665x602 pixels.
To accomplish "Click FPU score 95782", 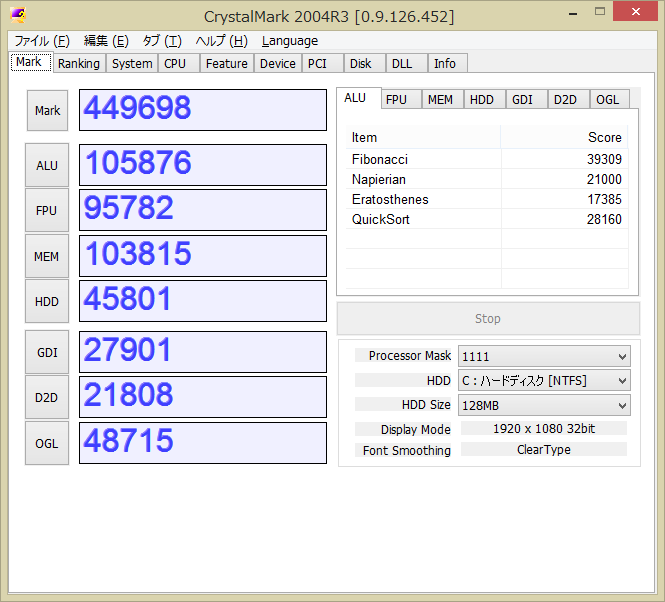I will pyautogui.click(x=203, y=210).
